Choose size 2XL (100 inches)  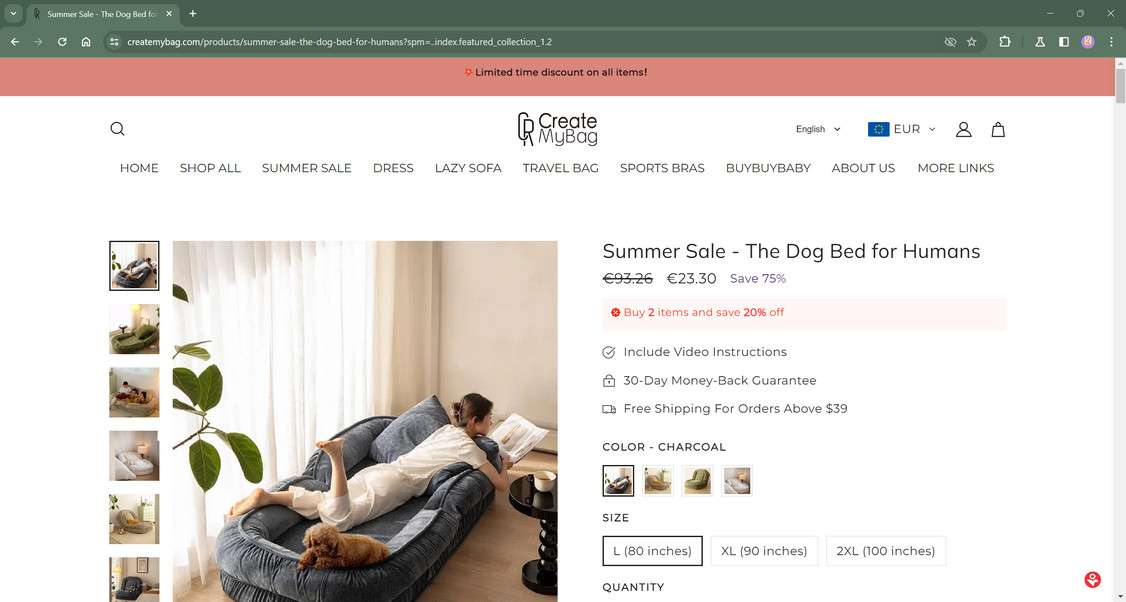point(886,551)
